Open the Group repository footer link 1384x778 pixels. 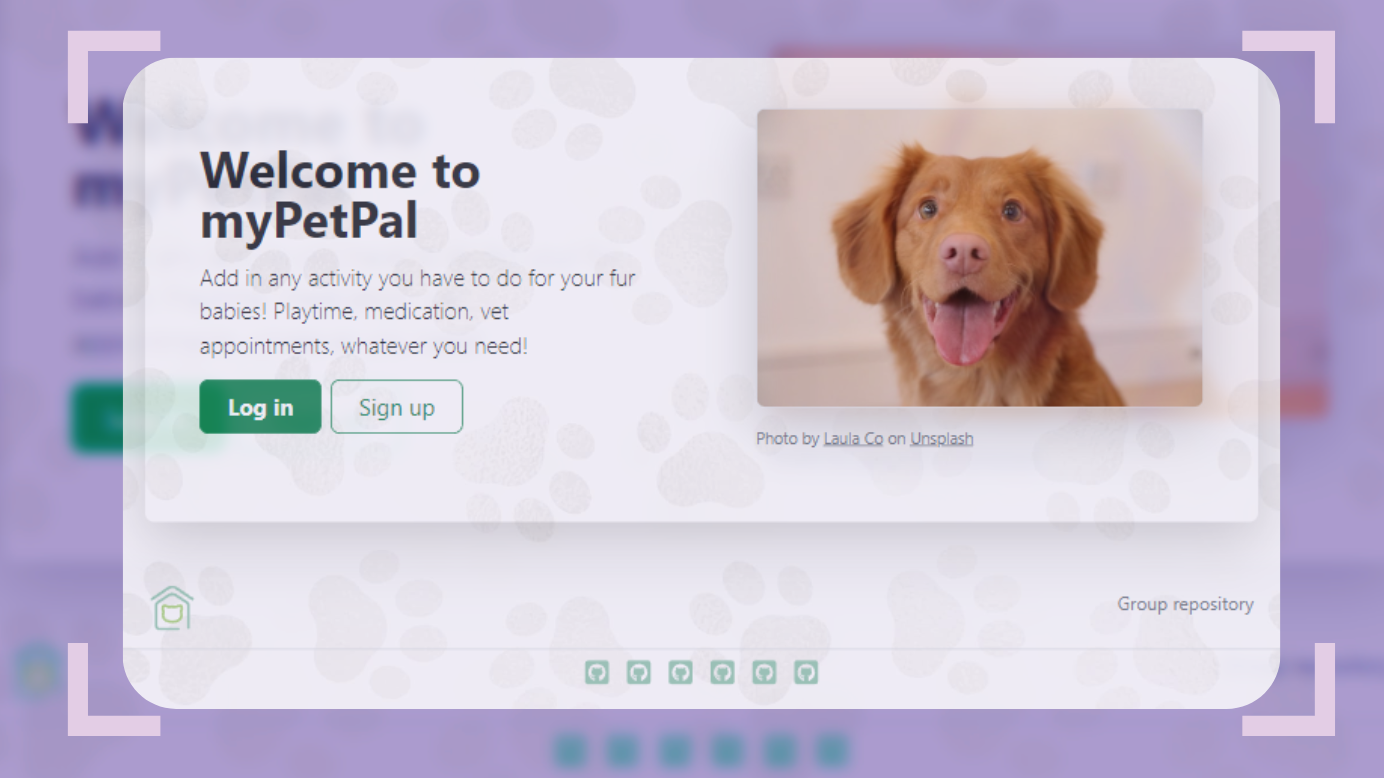point(1185,604)
